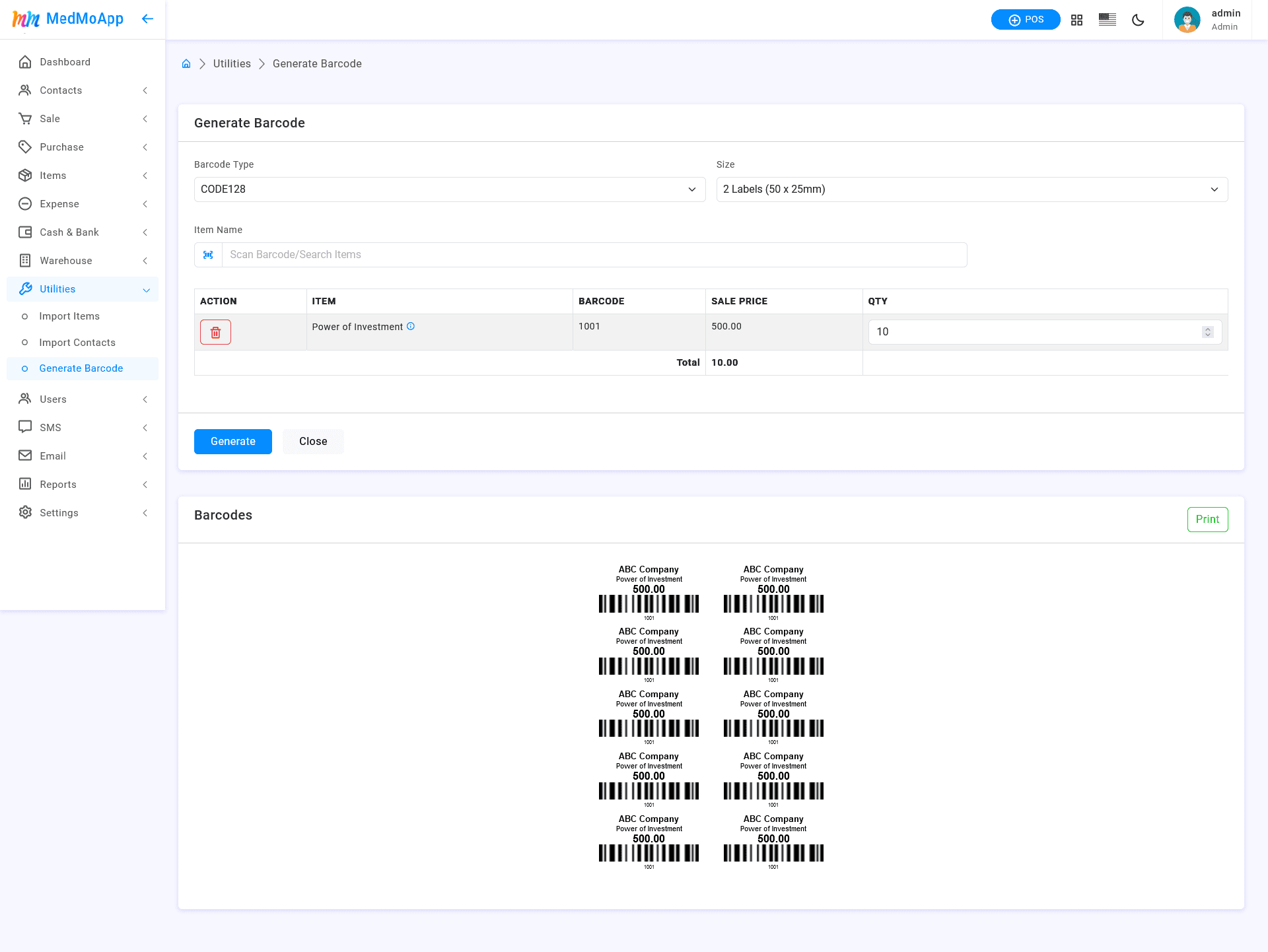Viewport: 1268px width, 952px height.
Task: Open Barcode Type CODE128 dropdown
Action: tap(450, 189)
